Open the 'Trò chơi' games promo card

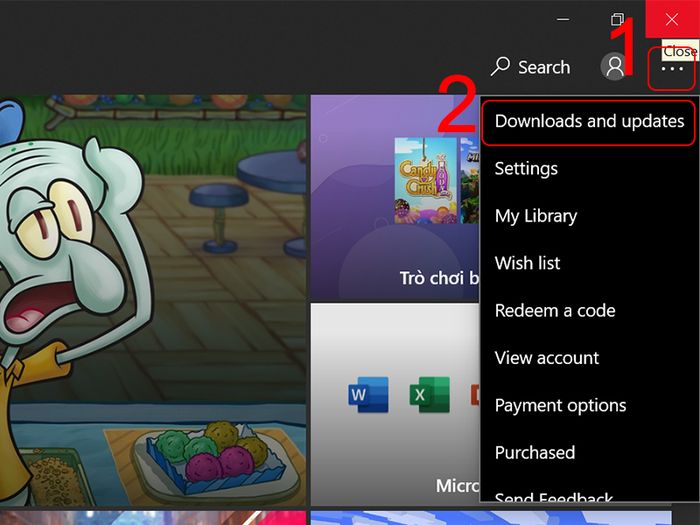coord(395,197)
